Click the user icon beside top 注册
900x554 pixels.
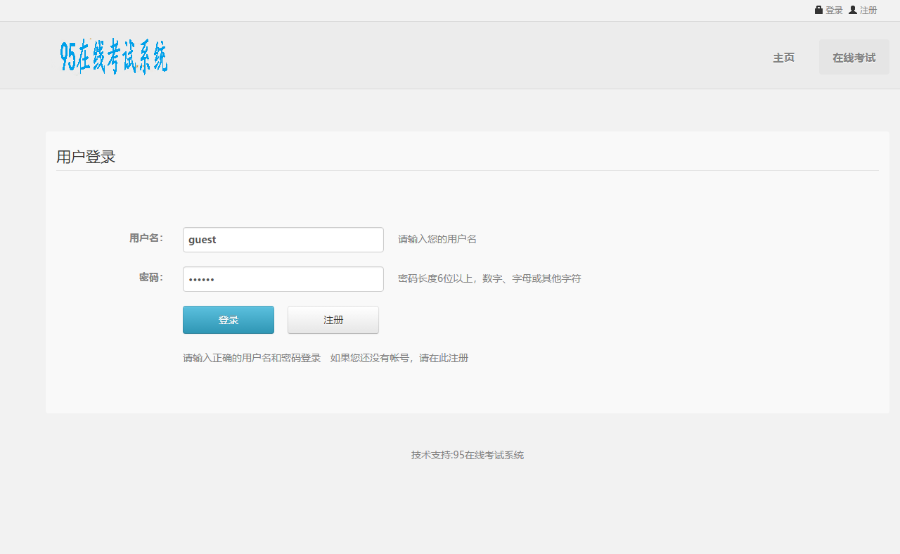click(x=853, y=10)
